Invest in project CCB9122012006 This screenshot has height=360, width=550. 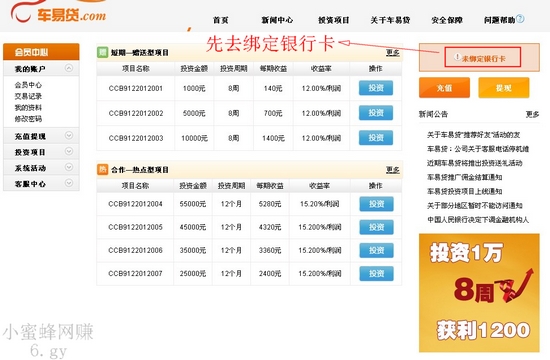pyautogui.click(x=376, y=250)
